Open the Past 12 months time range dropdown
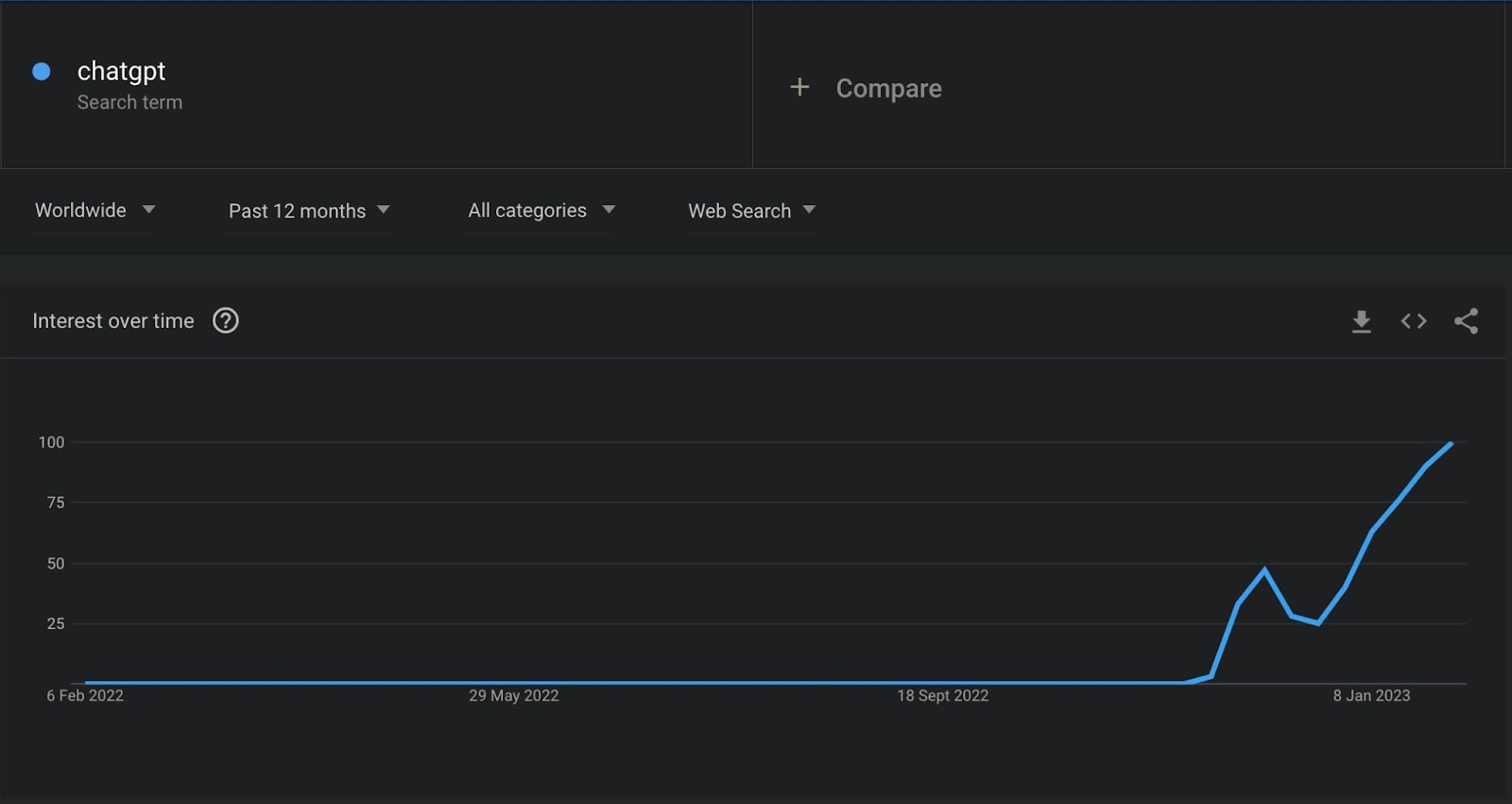 [309, 211]
